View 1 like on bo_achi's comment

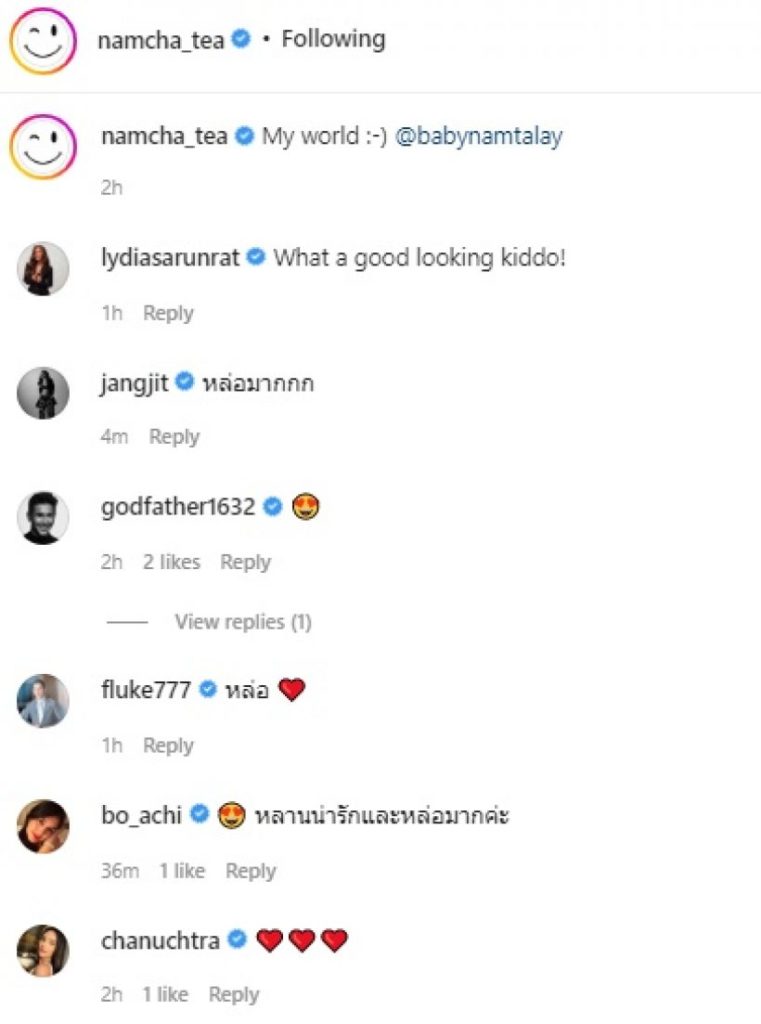tap(183, 871)
